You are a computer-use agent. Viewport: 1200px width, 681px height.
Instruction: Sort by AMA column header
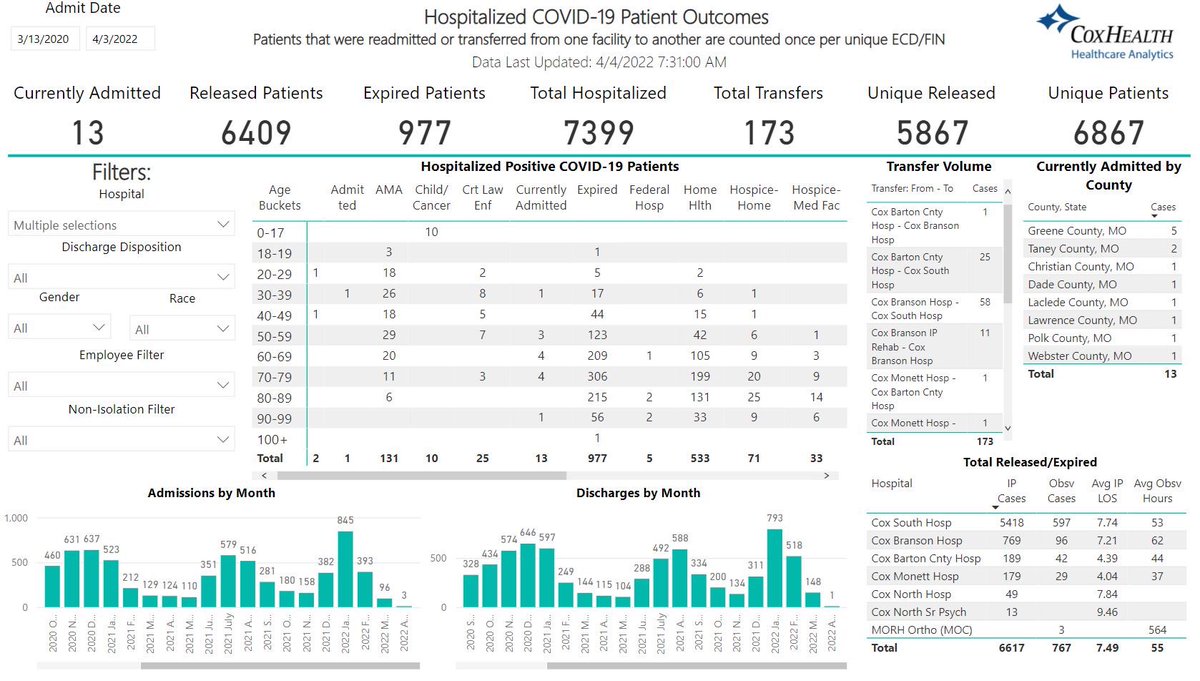click(388, 190)
